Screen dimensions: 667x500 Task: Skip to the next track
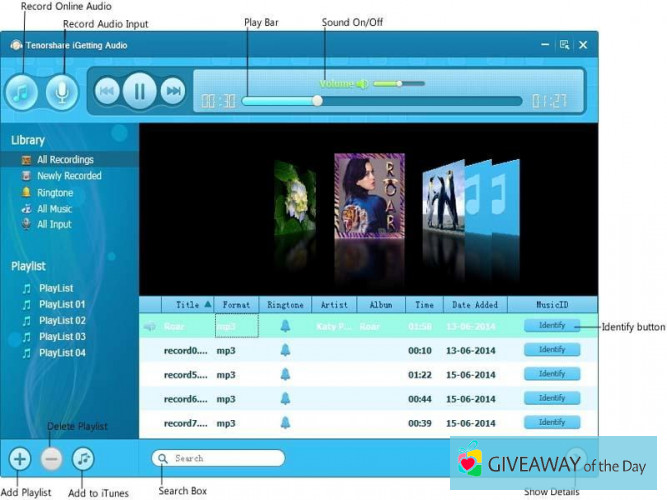(173, 92)
